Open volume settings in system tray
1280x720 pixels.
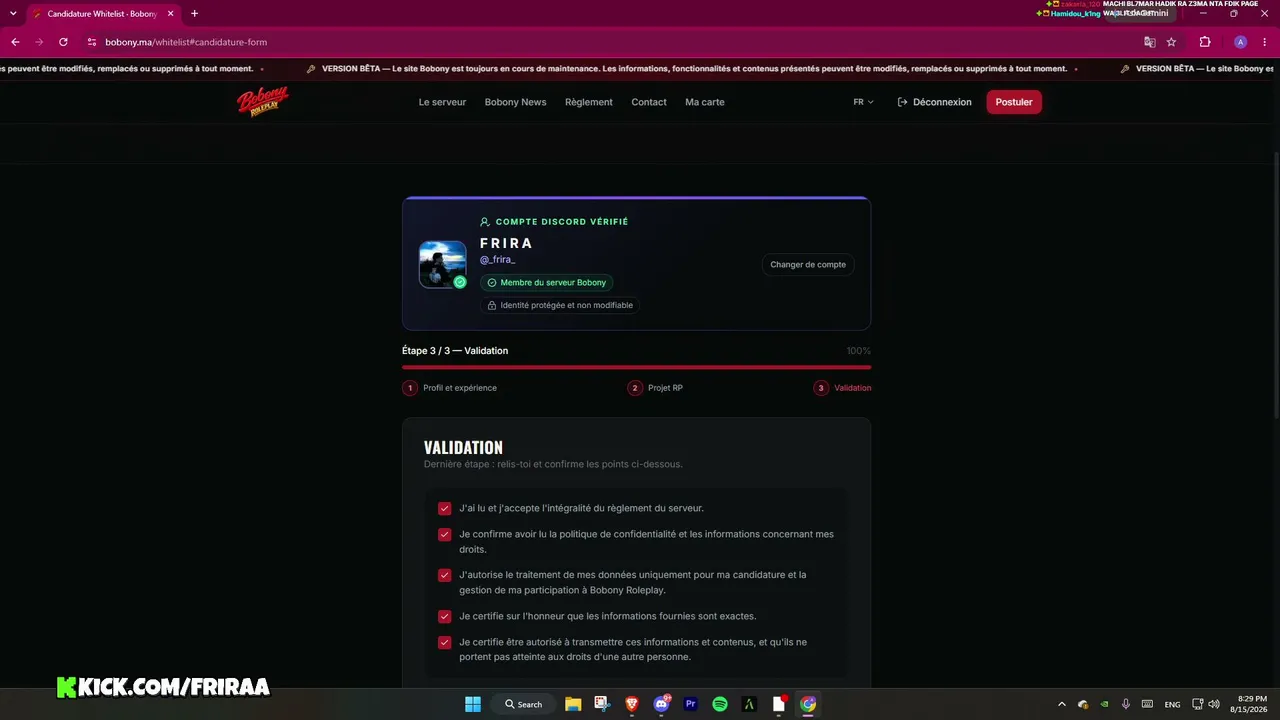1214,704
